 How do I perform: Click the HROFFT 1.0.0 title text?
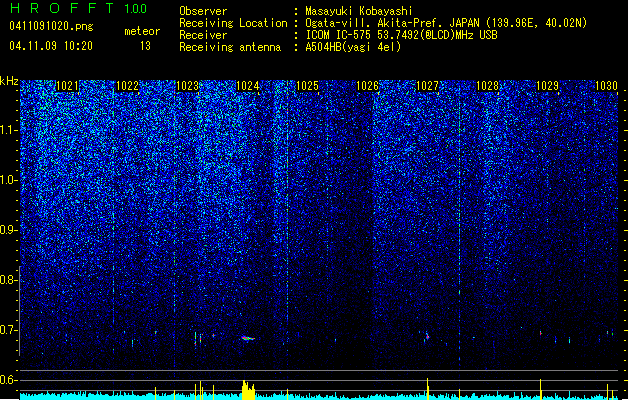[x=79, y=8]
